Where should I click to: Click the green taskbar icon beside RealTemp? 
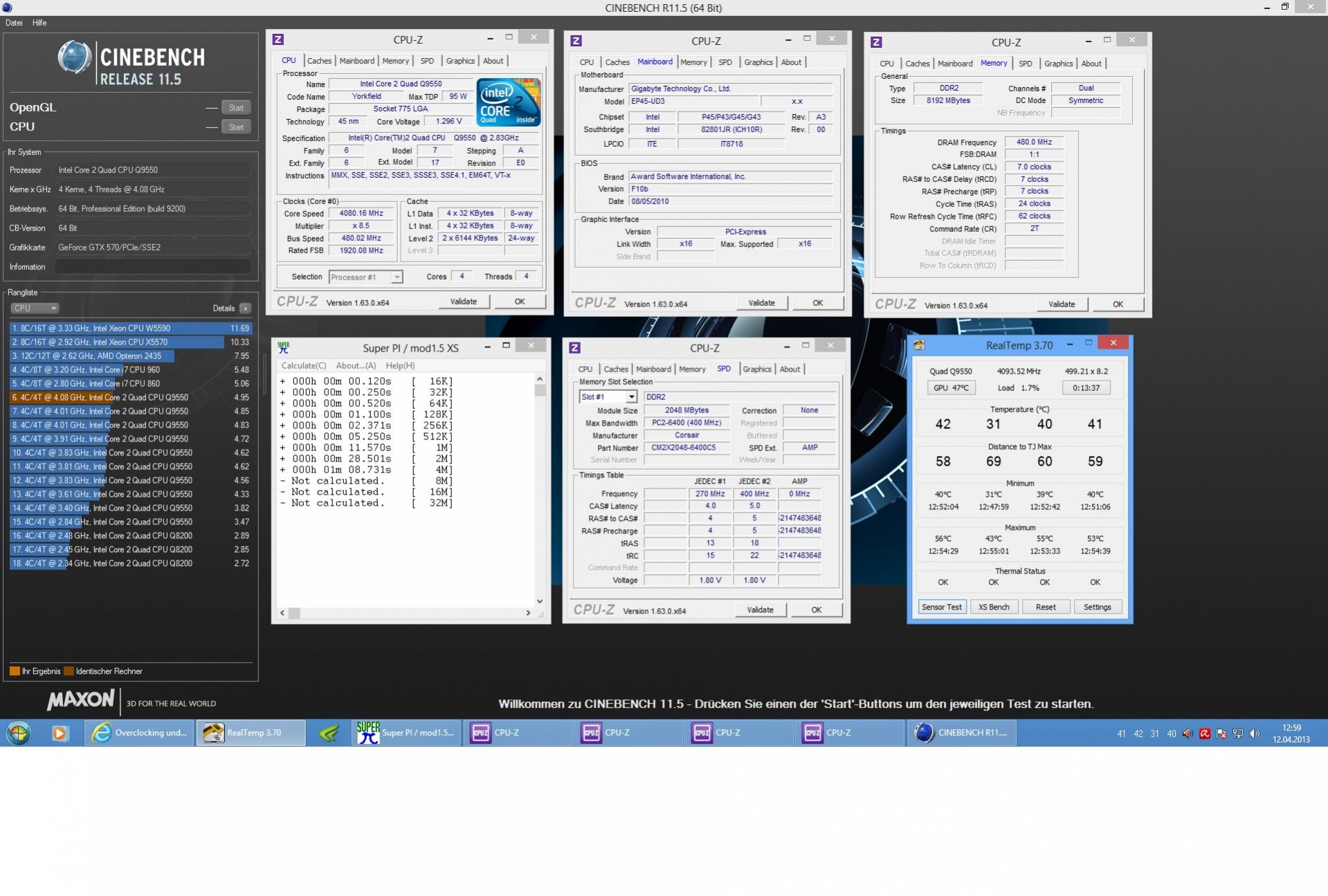point(329,733)
